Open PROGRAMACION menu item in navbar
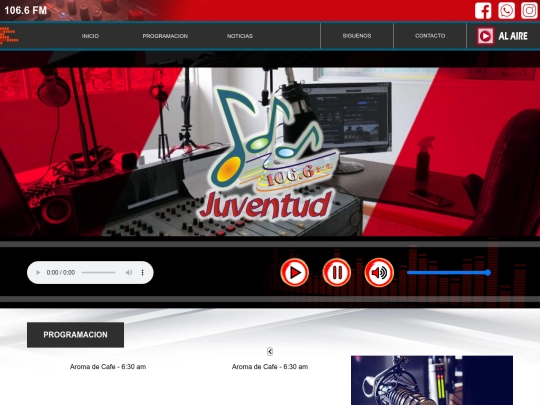This screenshot has width=540, height=405. point(165,36)
